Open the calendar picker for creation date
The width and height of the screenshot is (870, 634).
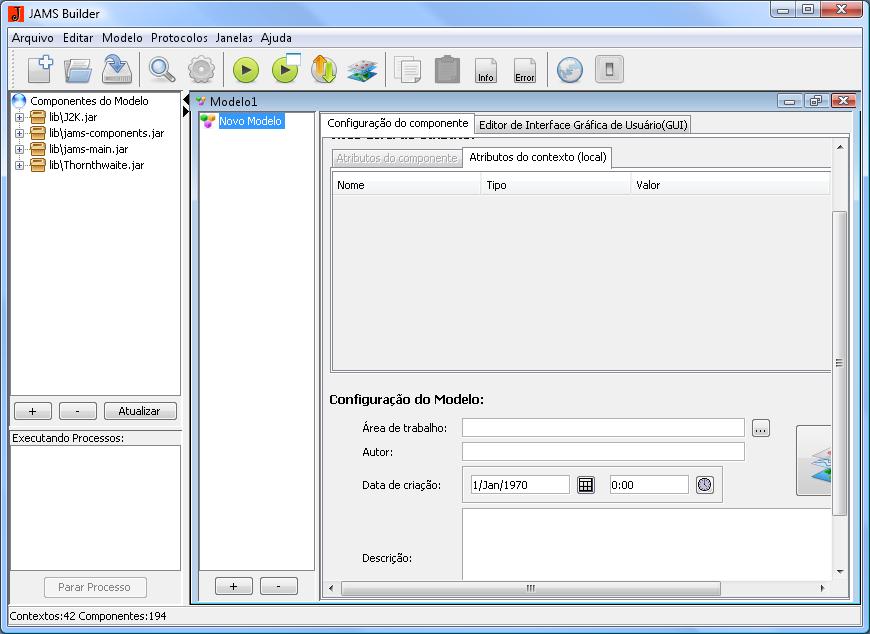pos(586,484)
